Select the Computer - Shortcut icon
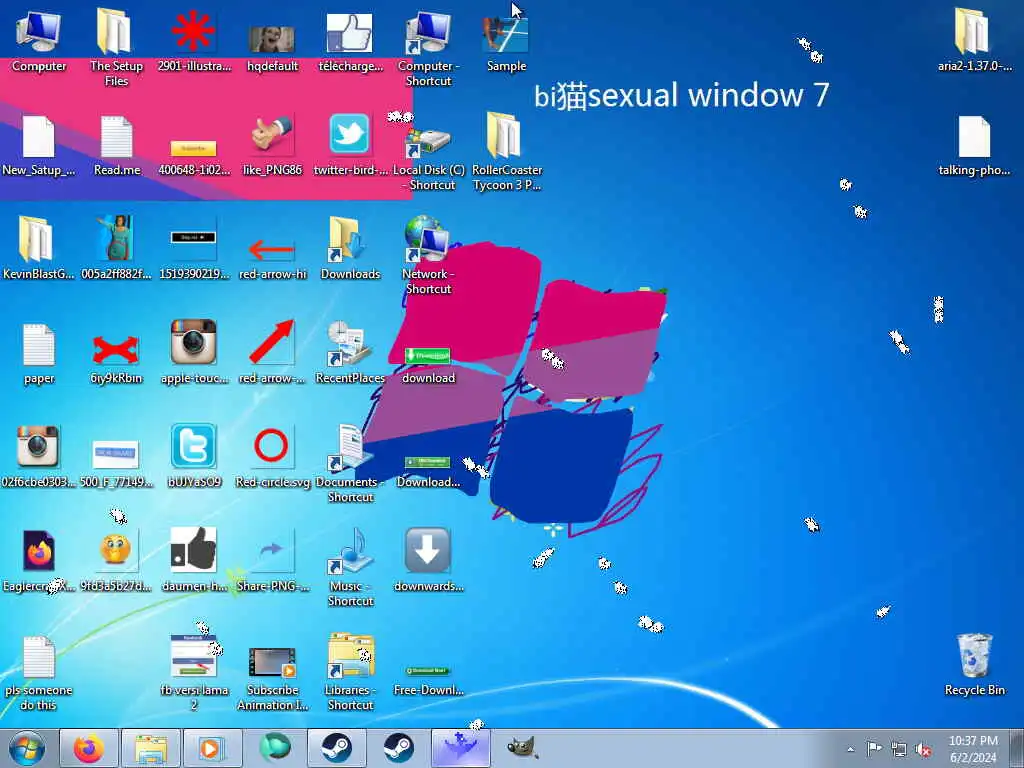This screenshot has height=768, width=1024. pyautogui.click(x=428, y=48)
